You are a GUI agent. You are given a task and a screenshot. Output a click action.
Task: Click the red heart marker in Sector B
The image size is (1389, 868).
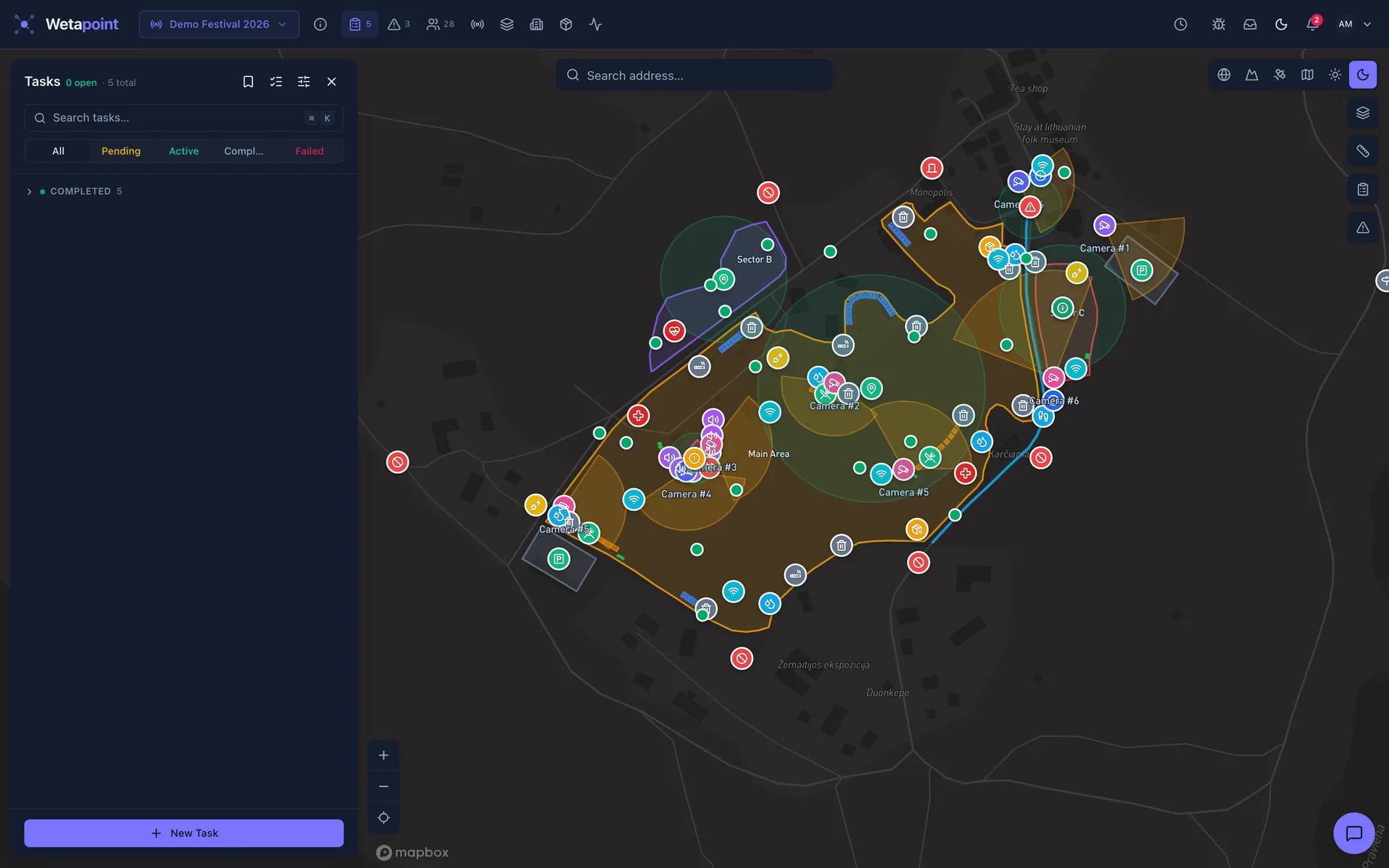pos(674,331)
